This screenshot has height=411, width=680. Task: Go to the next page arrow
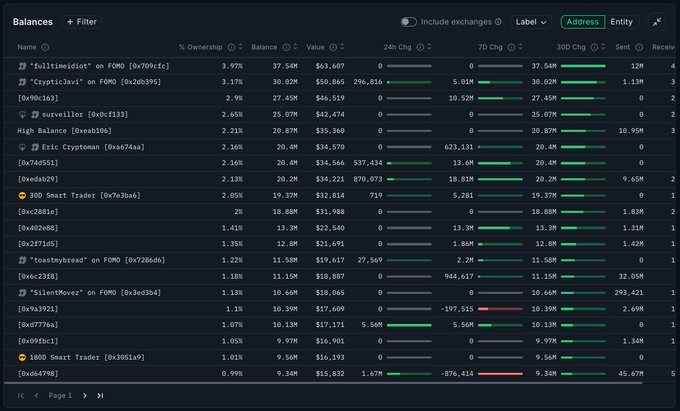pyautogui.click(x=85, y=395)
